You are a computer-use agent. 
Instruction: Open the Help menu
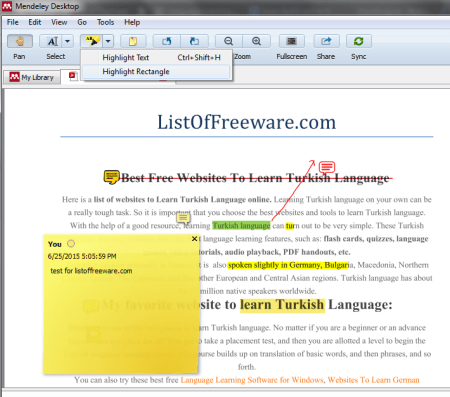(x=132, y=22)
